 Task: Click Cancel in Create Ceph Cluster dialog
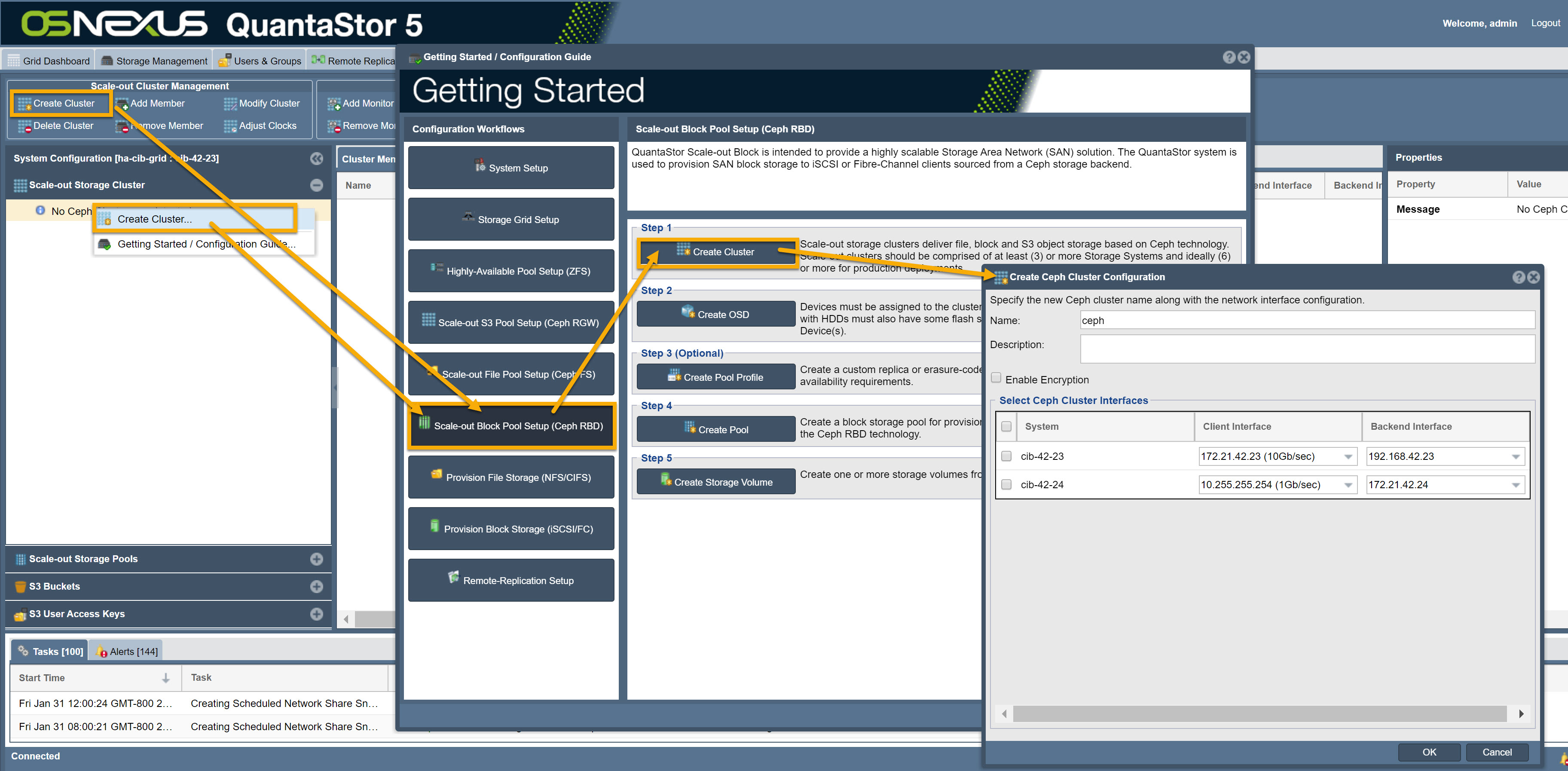pyautogui.click(x=1497, y=753)
